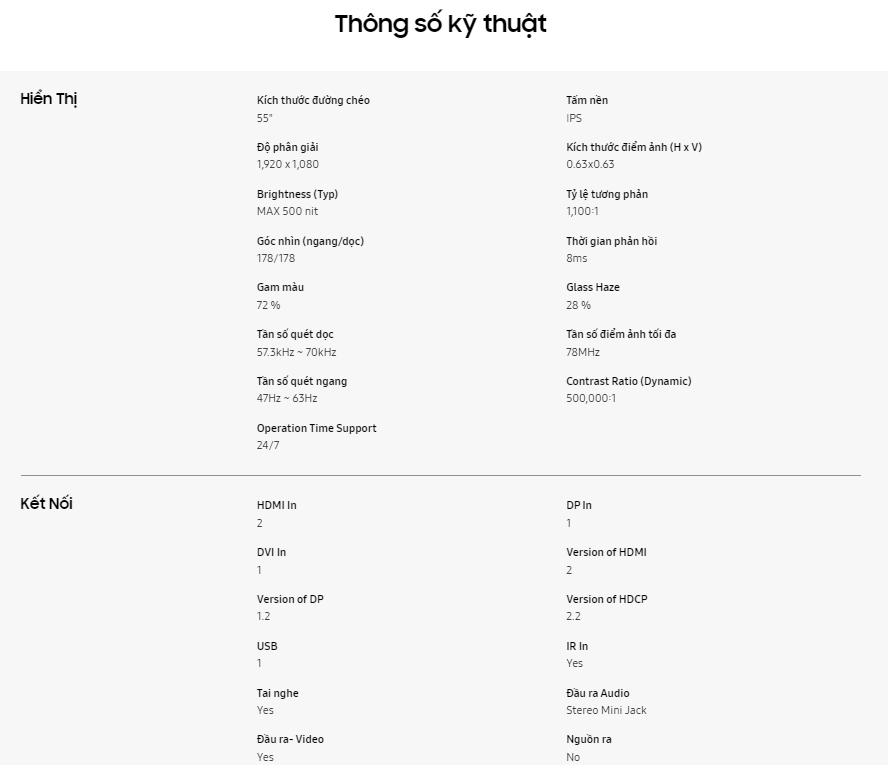
Task: Click the "MAX 500 nit" brightness value
Action: [x=287, y=211]
